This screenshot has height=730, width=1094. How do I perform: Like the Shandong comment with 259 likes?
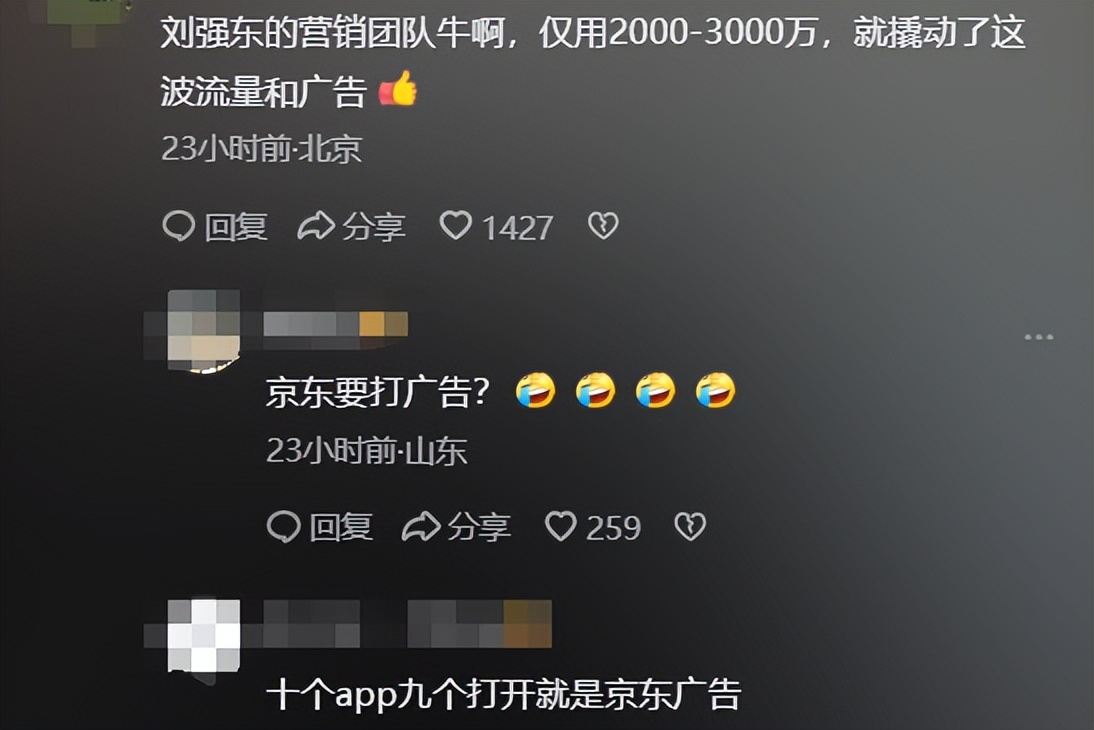(560, 526)
